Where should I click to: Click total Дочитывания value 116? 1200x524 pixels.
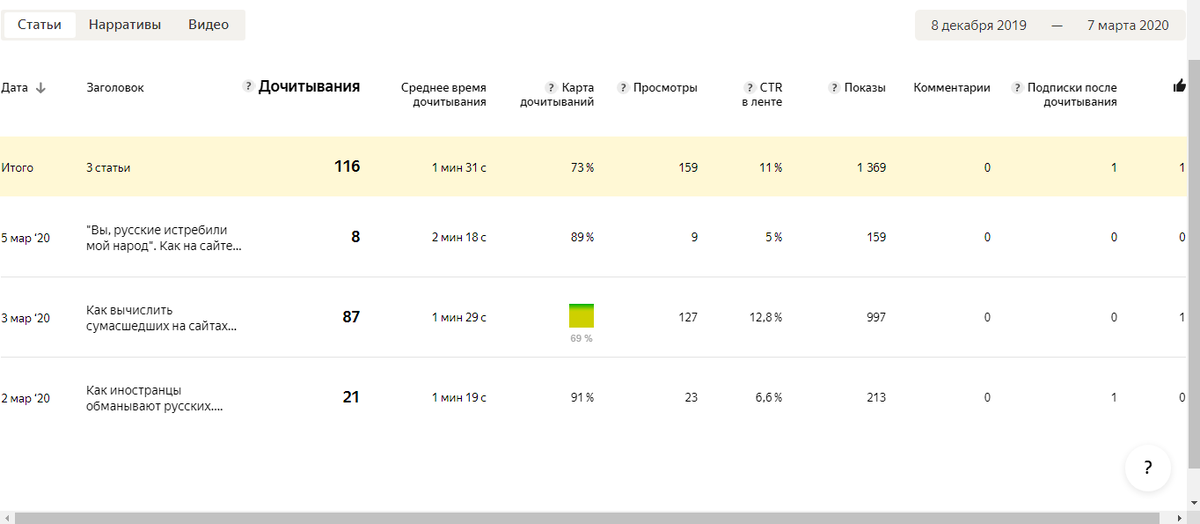(x=347, y=167)
